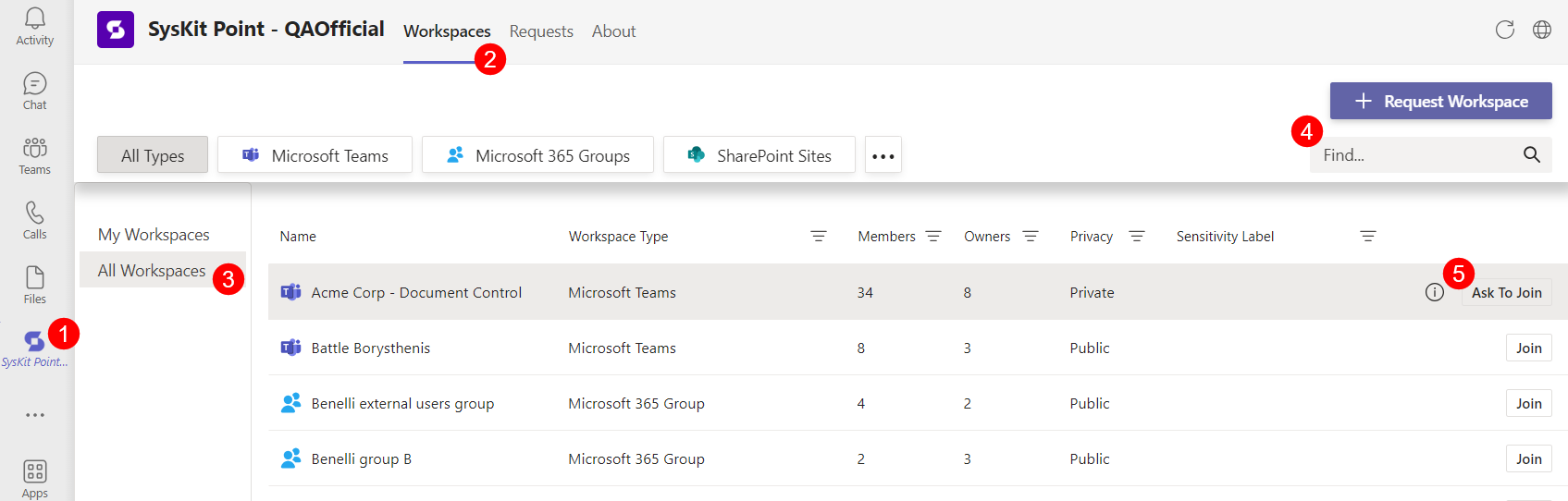Select My Workspaces in left panel
Viewport: 1568px width, 501px height.
[x=154, y=235]
